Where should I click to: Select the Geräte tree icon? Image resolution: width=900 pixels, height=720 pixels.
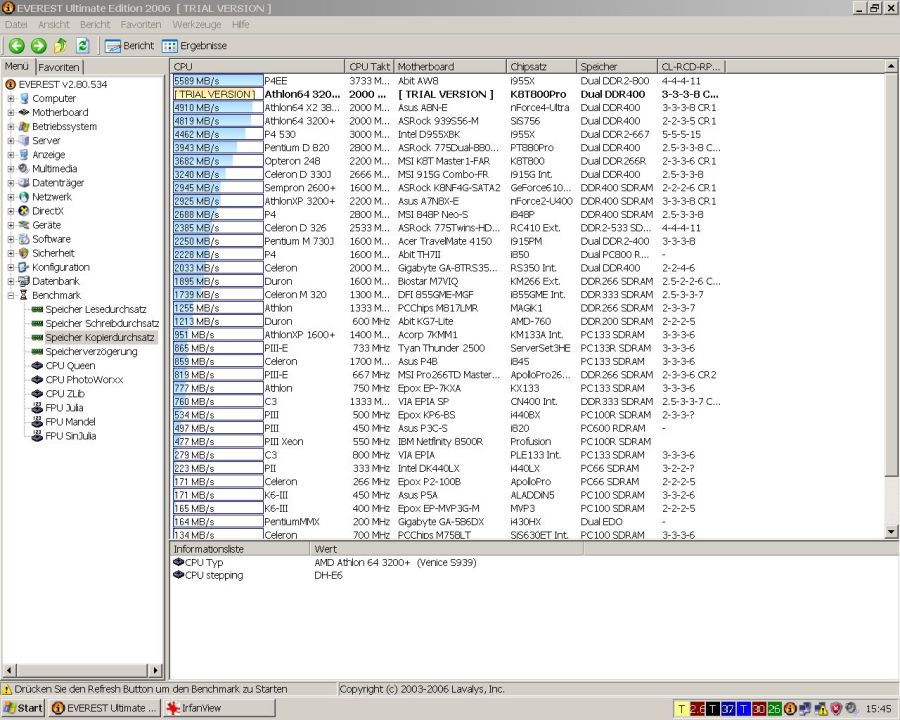[24, 224]
